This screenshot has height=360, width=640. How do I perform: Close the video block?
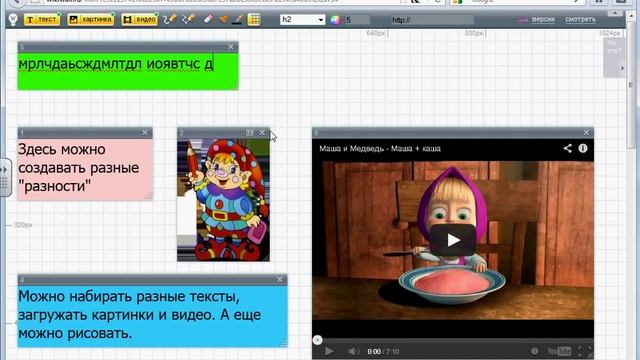tap(587, 133)
